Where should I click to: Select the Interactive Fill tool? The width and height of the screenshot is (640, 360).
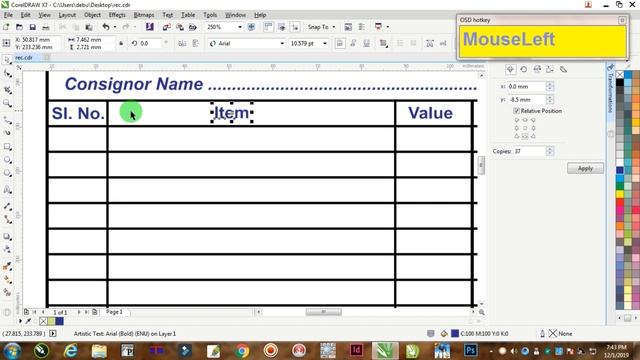pyautogui.click(x=7, y=280)
